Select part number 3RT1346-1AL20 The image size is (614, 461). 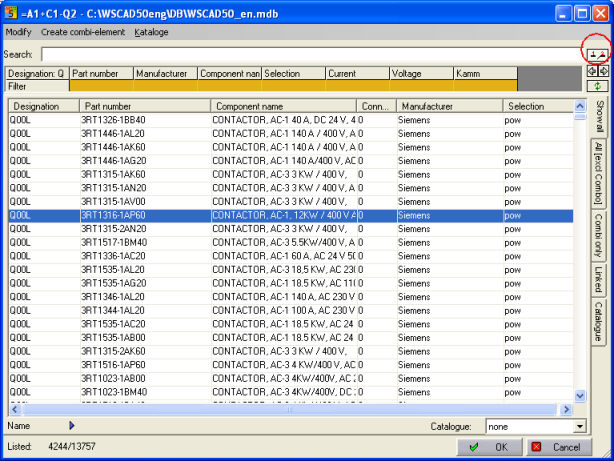tap(113, 296)
